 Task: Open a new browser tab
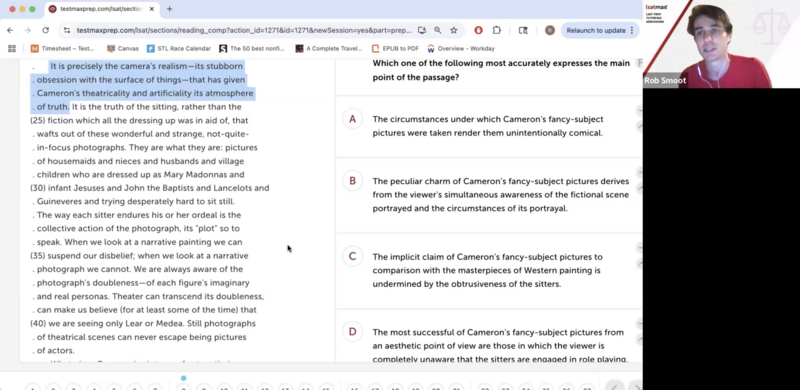pyautogui.click(x=169, y=9)
